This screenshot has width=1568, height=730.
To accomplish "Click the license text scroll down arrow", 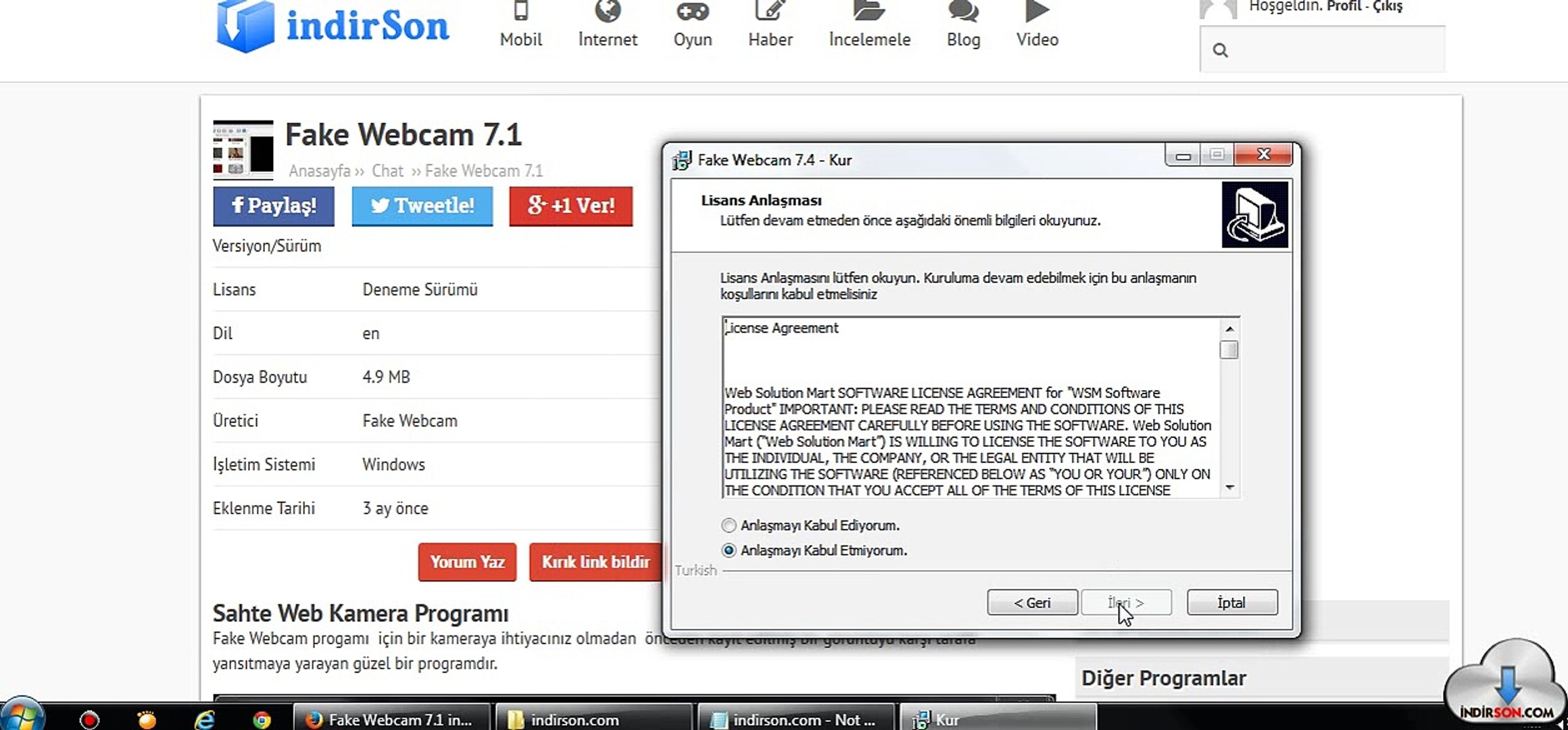I will coord(1229,487).
